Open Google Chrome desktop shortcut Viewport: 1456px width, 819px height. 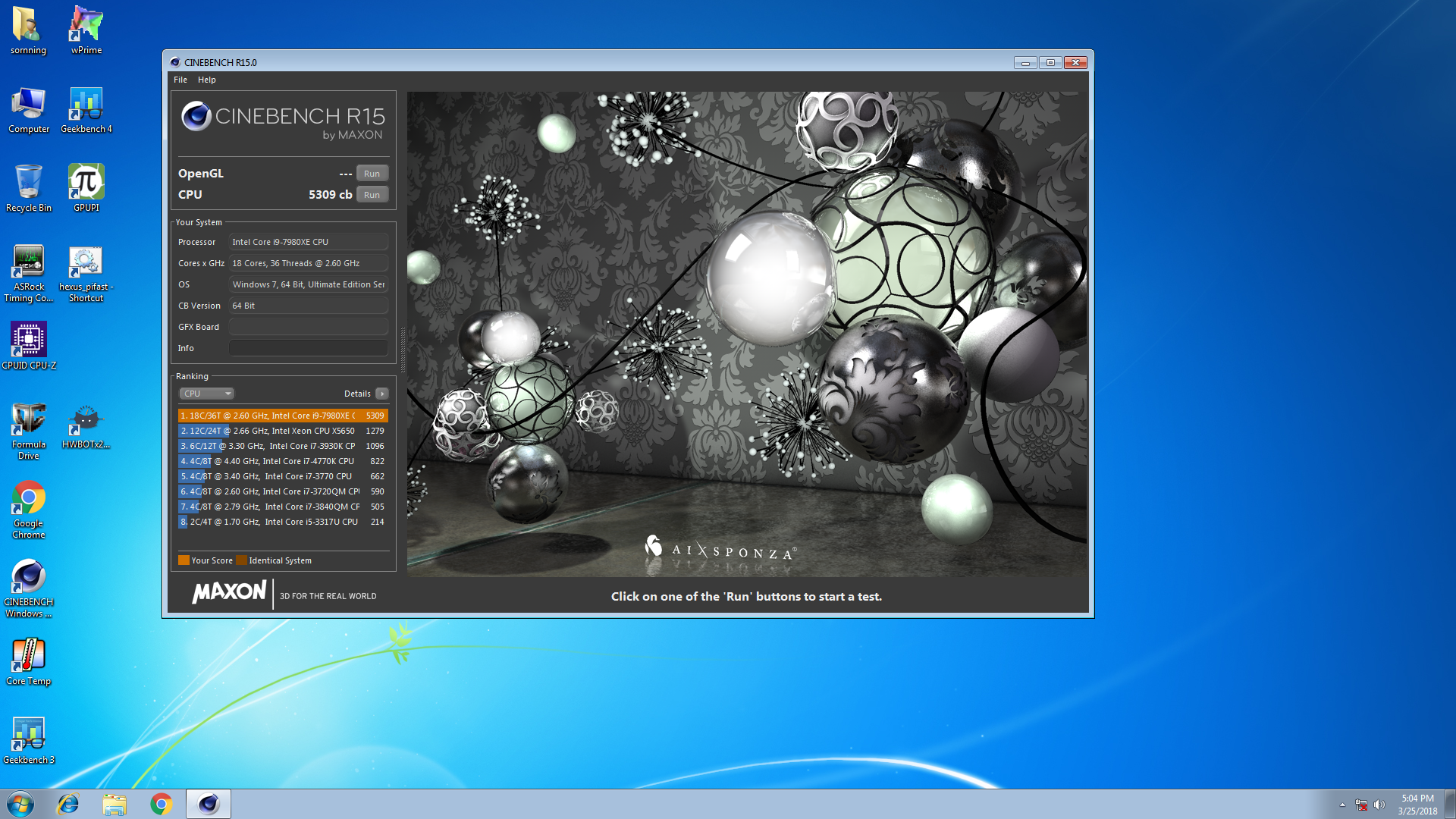pyautogui.click(x=29, y=510)
